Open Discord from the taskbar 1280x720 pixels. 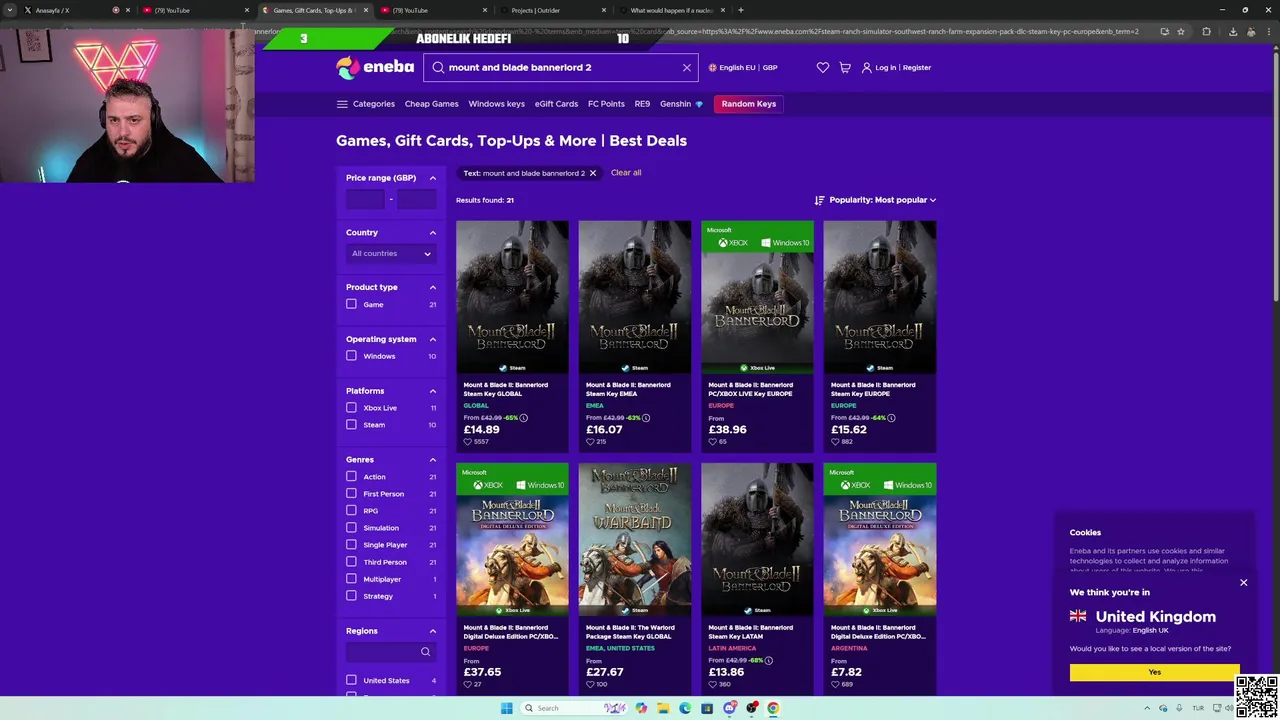coord(729,708)
